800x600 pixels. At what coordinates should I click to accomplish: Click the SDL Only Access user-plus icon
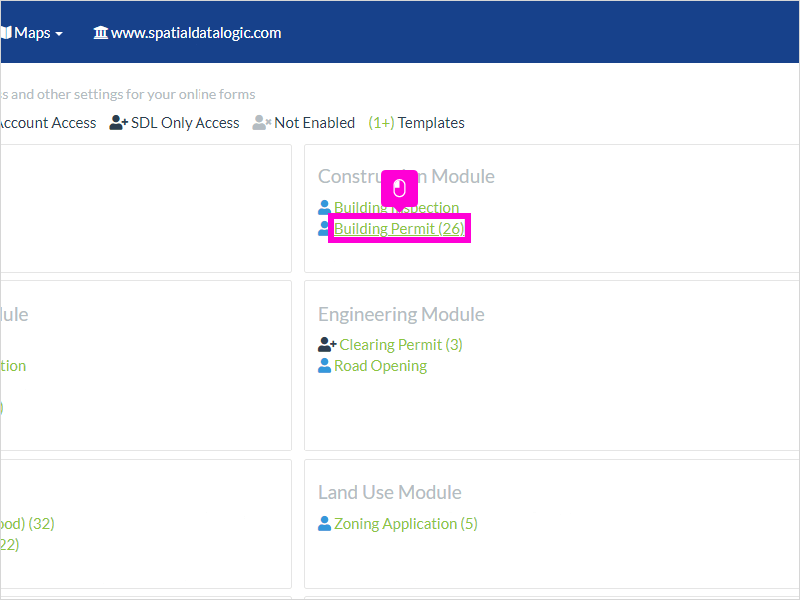[x=118, y=122]
